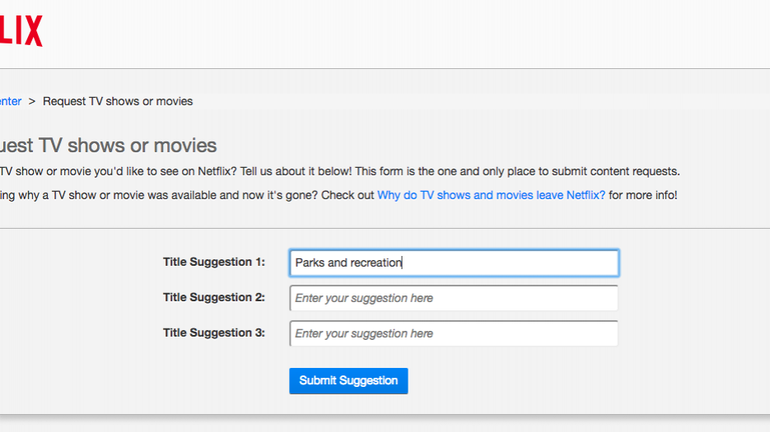Click the 'Title Suggestion 3:' label
The width and height of the screenshot is (770, 432).
(x=214, y=332)
